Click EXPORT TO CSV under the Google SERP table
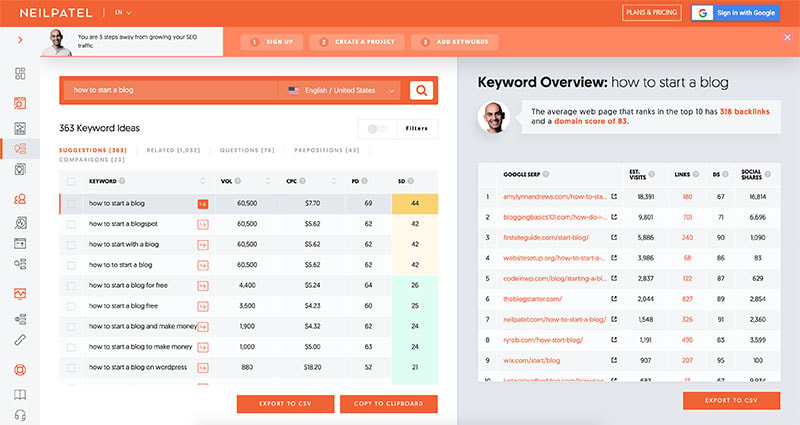 pos(732,401)
